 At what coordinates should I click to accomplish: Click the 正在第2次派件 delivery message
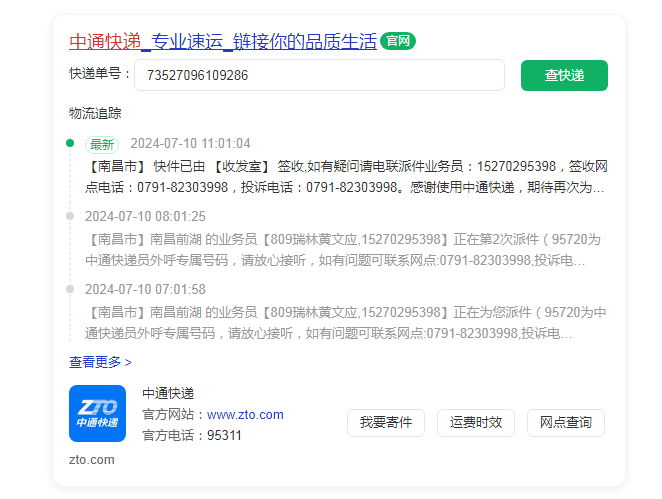click(342, 250)
